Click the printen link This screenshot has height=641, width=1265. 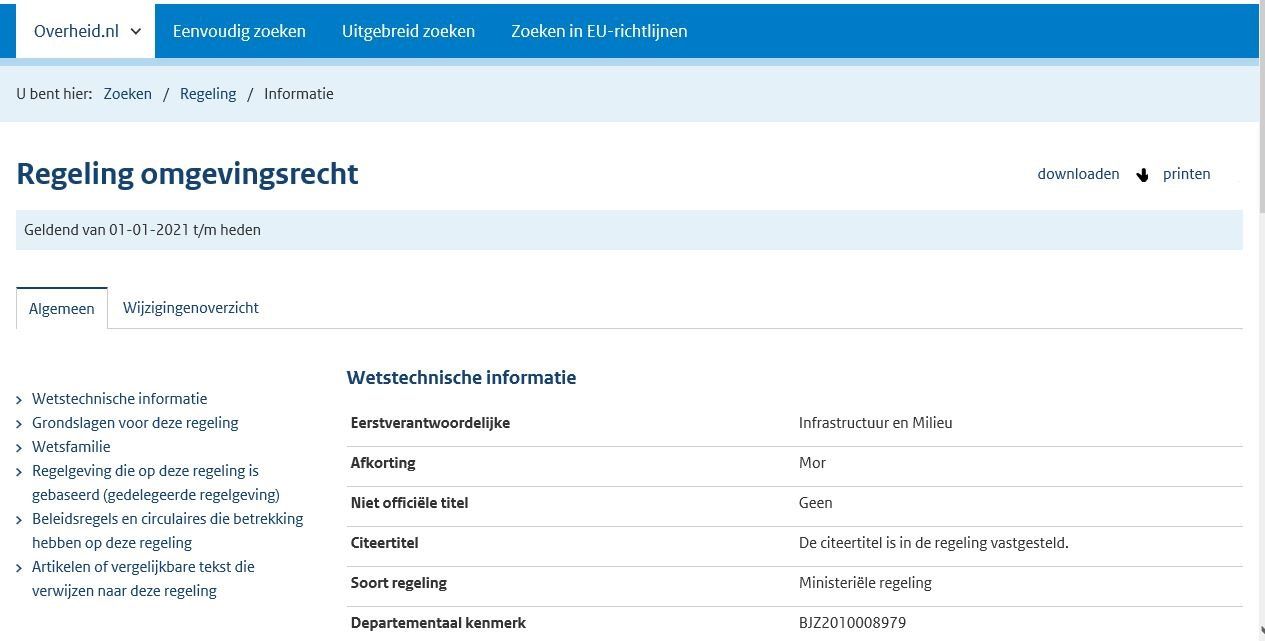tap(1187, 174)
